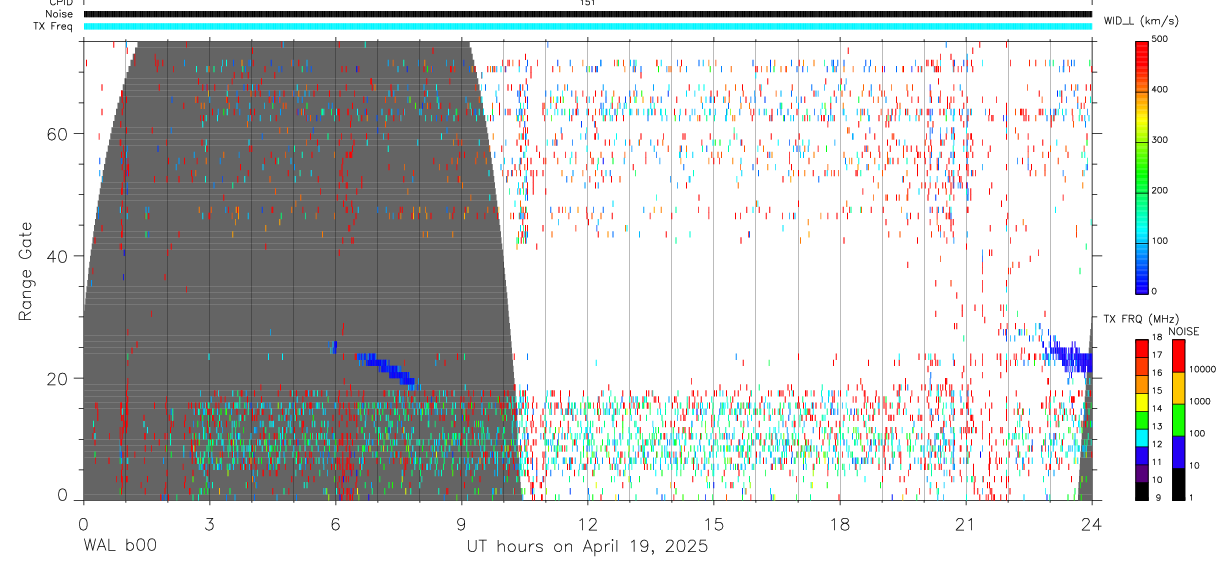
Task: Click the '10000' tick on noise legend
Action: tap(1202, 370)
